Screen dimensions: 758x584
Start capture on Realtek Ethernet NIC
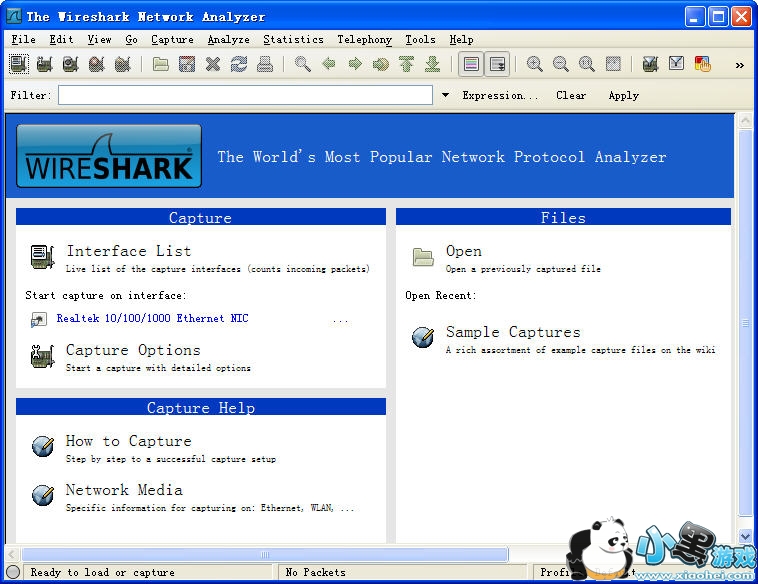click(x=152, y=319)
